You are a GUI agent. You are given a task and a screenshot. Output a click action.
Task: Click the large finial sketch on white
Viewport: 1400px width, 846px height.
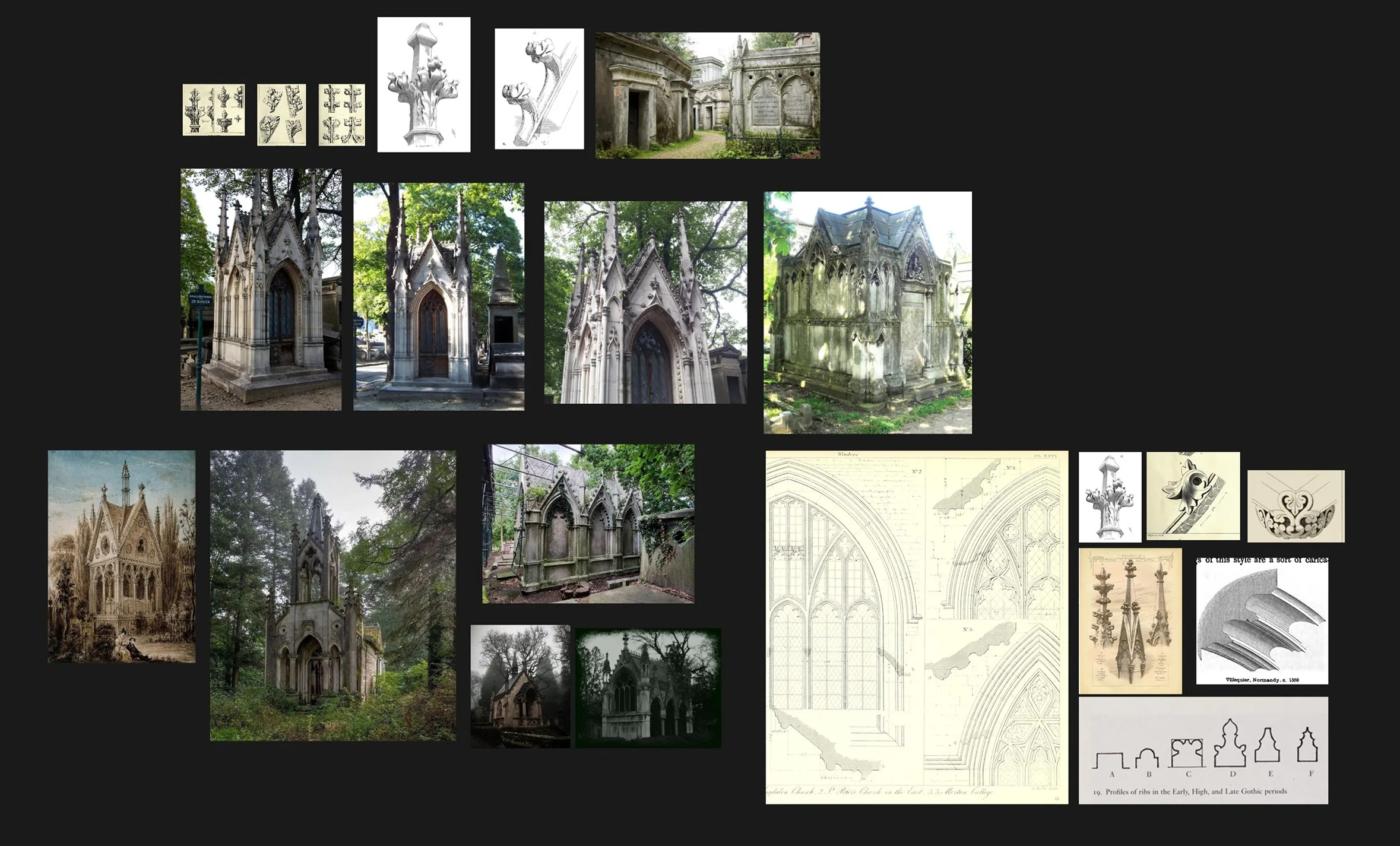[x=424, y=84]
